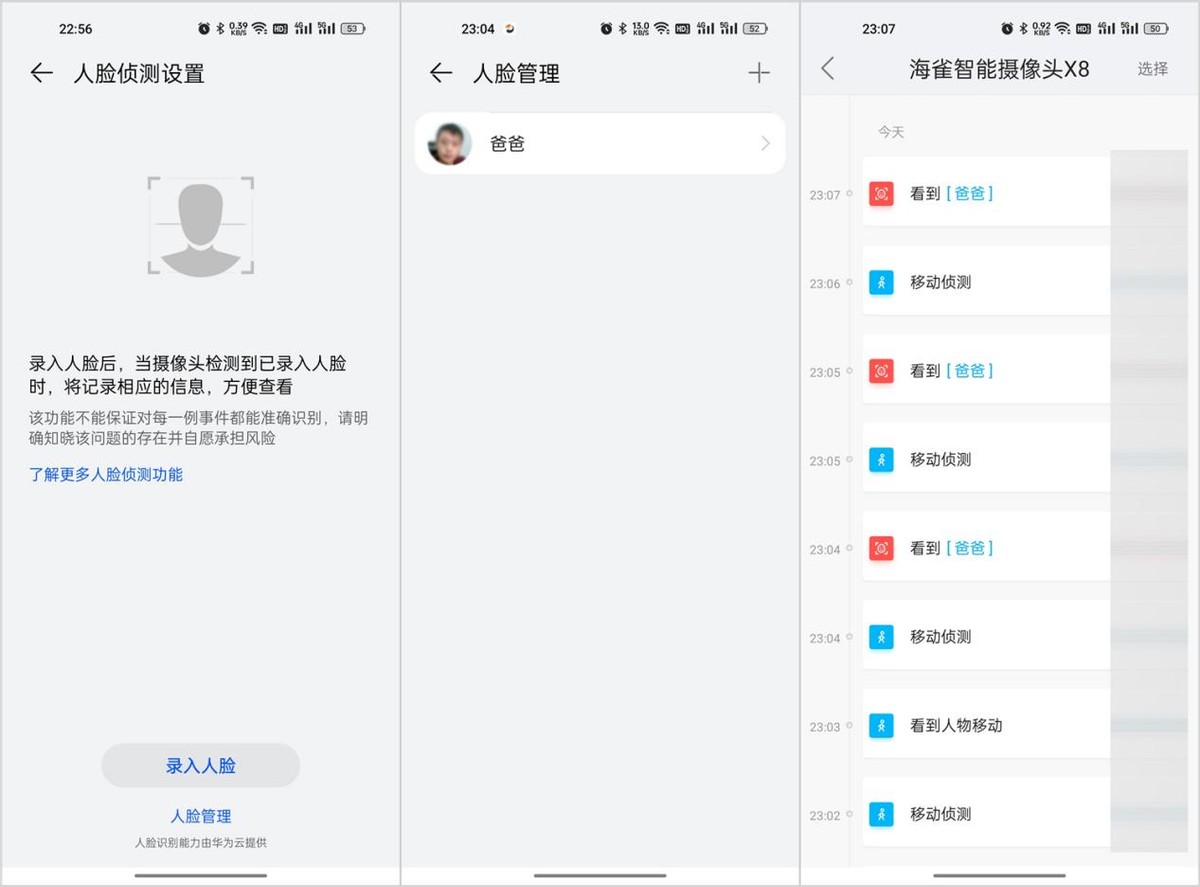Tap 今天 date header
Viewport: 1200px width, 887px height.
pos(891,132)
